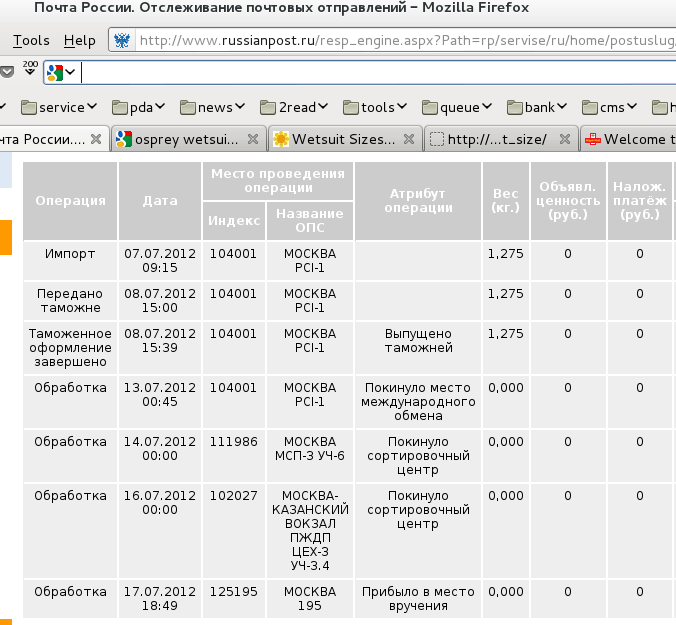676x625 pixels.
Task: Click the Google favicon on osprey tab
Action: click(124, 139)
